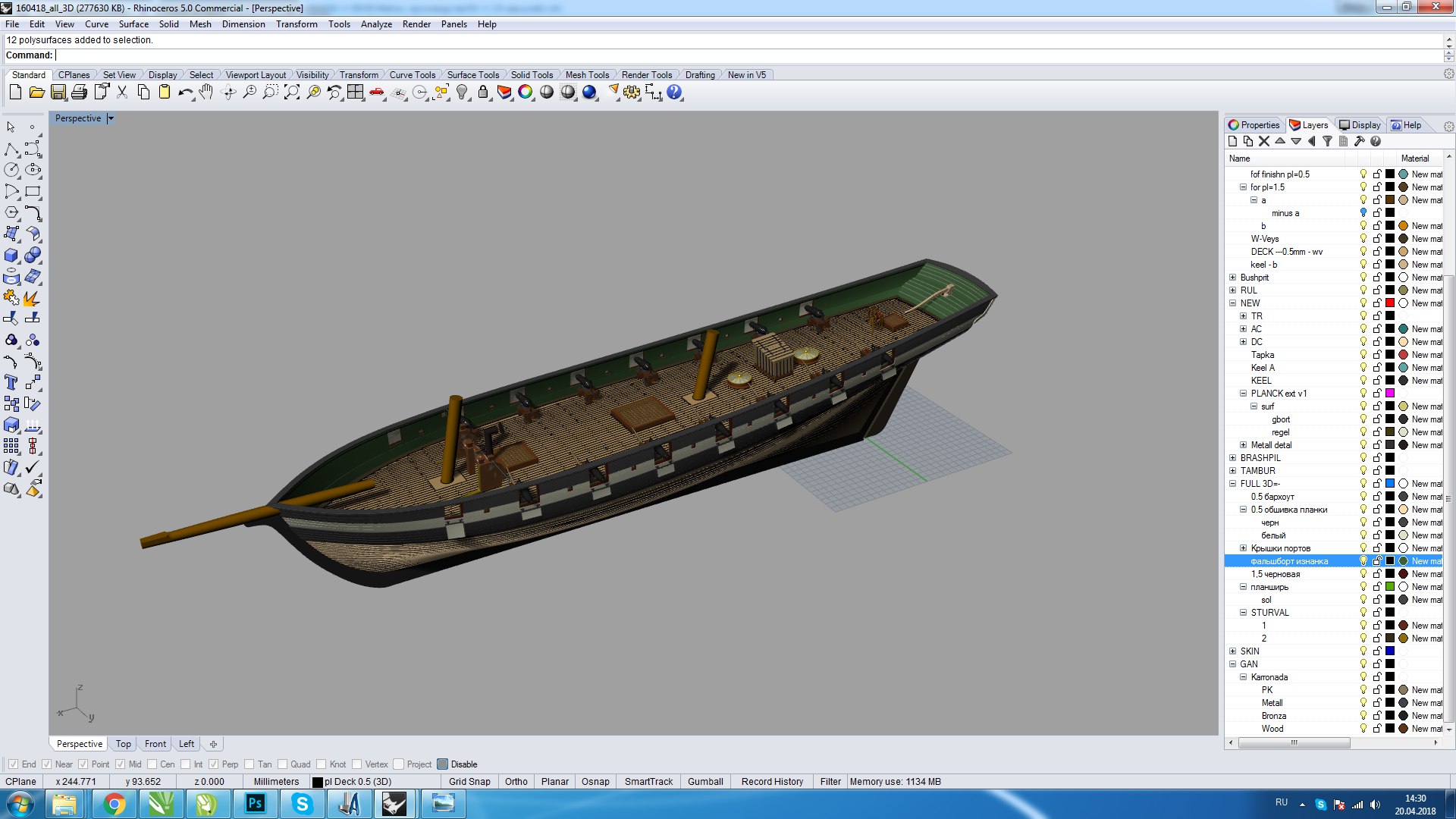Toggle the Perp osnap checkbox
This screenshot has height=819, width=1456.
pos(214,764)
